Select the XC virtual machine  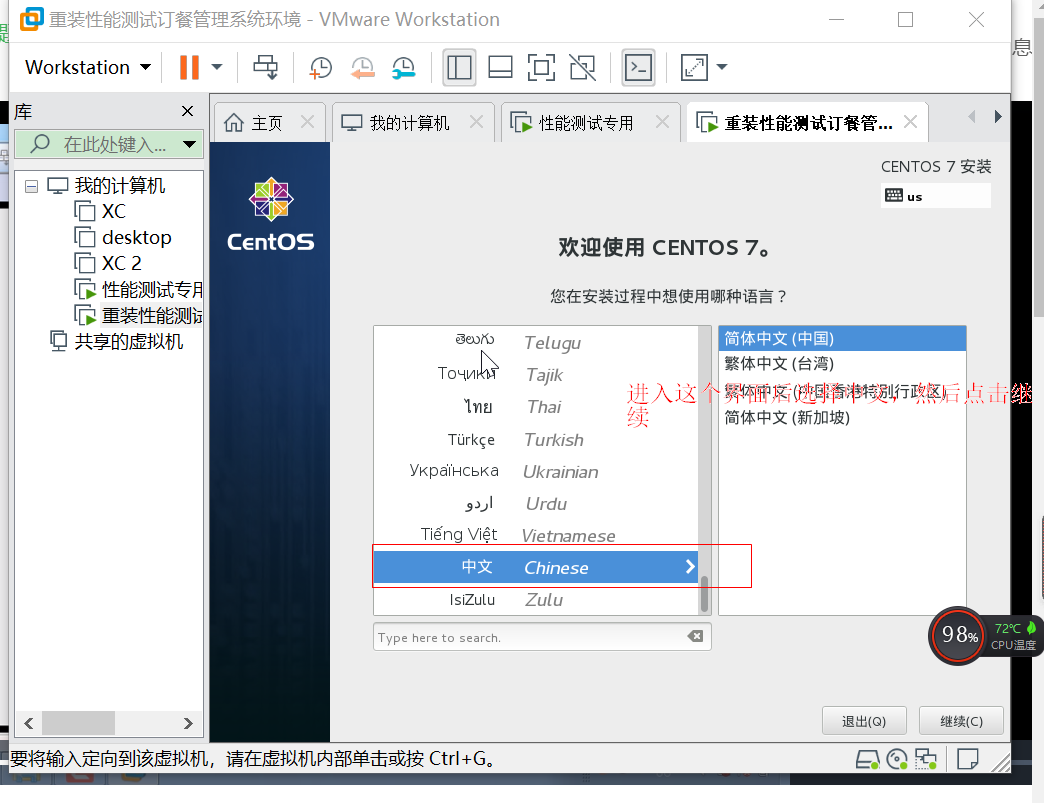click(x=100, y=212)
